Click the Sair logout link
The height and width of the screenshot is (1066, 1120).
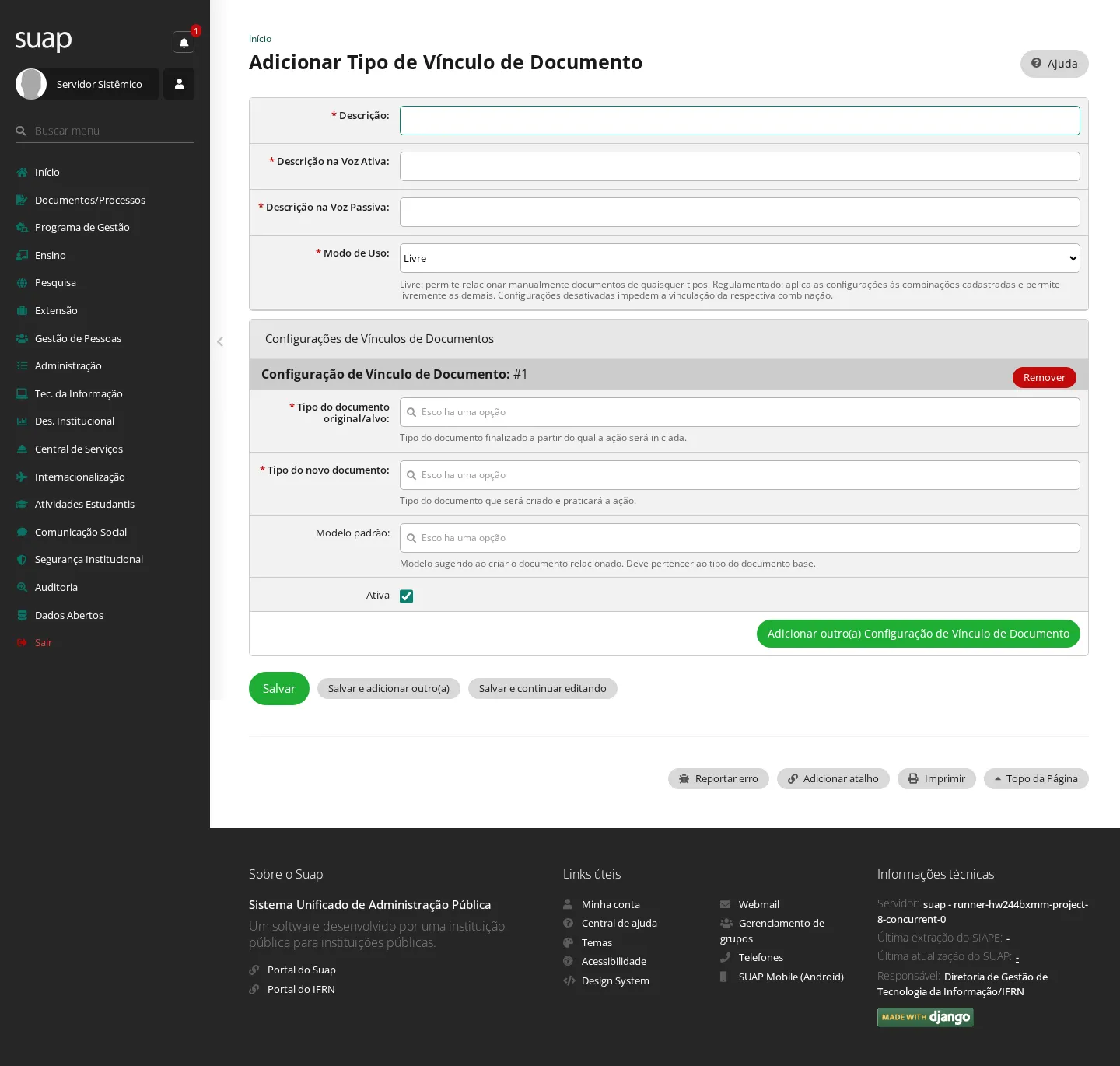coord(43,642)
